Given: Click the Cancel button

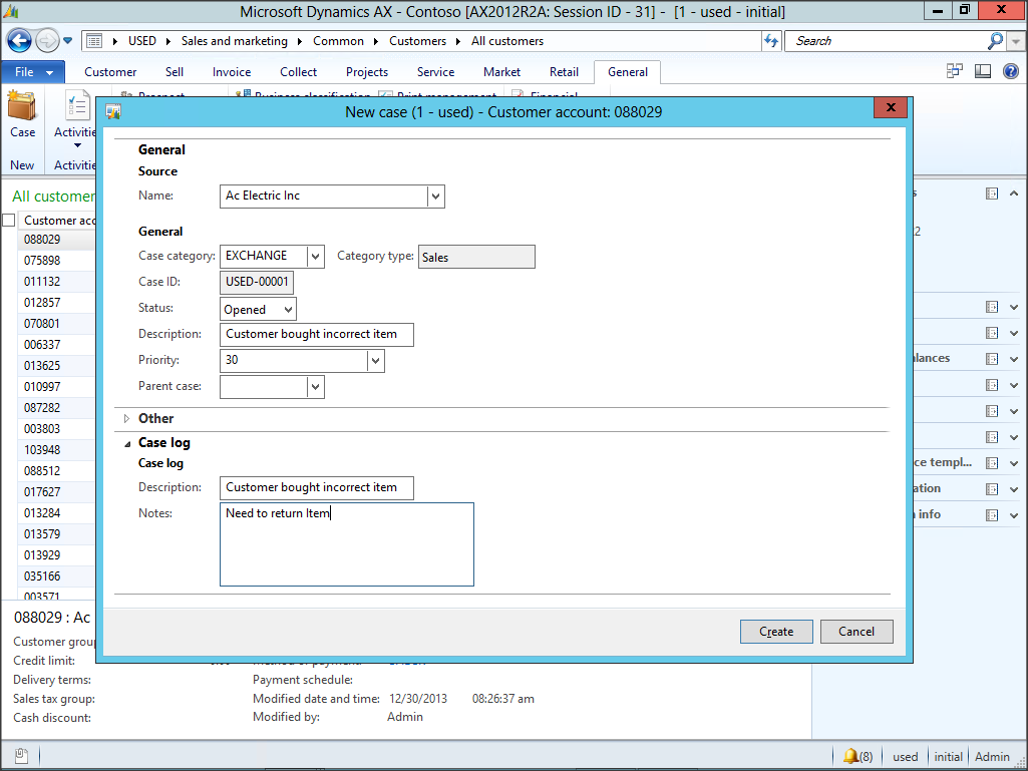Looking at the screenshot, I should (856, 631).
